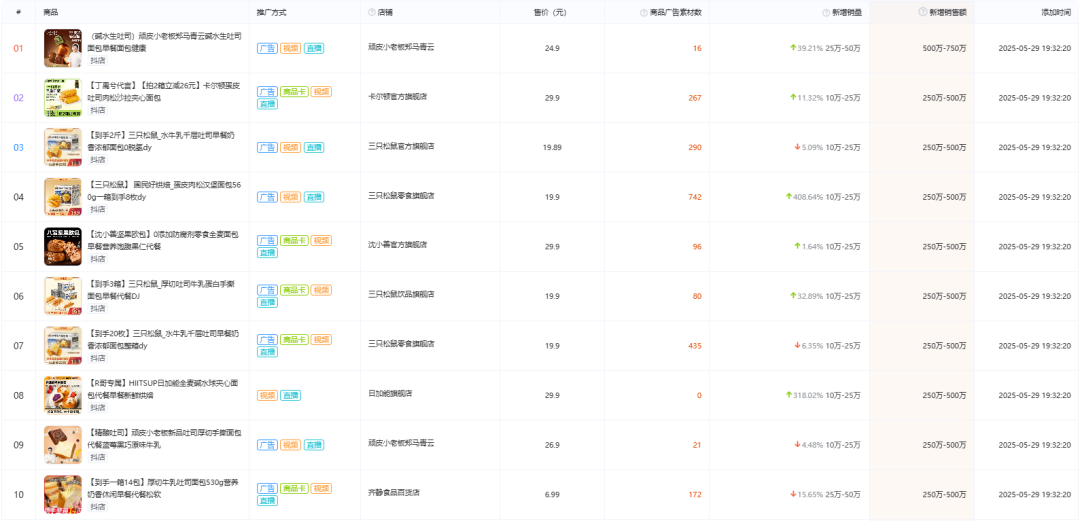Open the product thumbnail in row 01
The height and width of the screenshot is (521, 1080).
[x=63, y=48]
